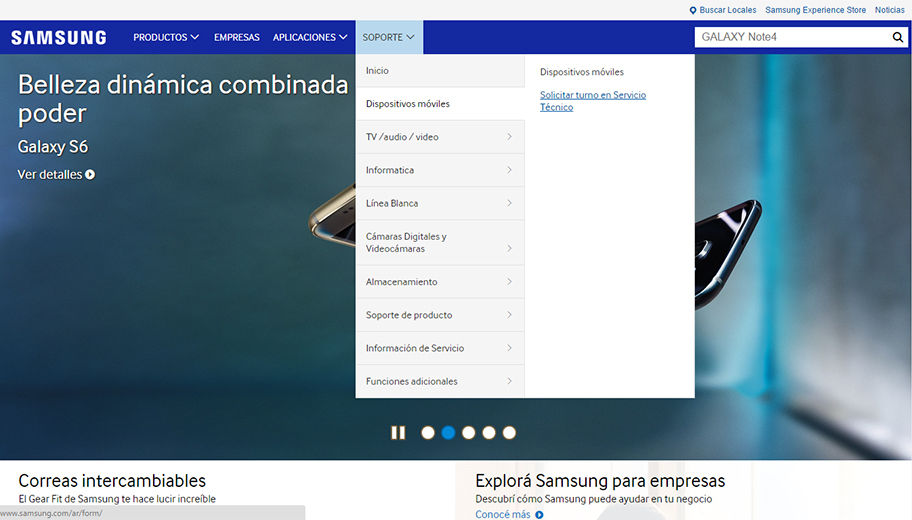Expand the Soporte de producto chevron
Viewport: 912px width, 520px height.
(x=509, y=315)
